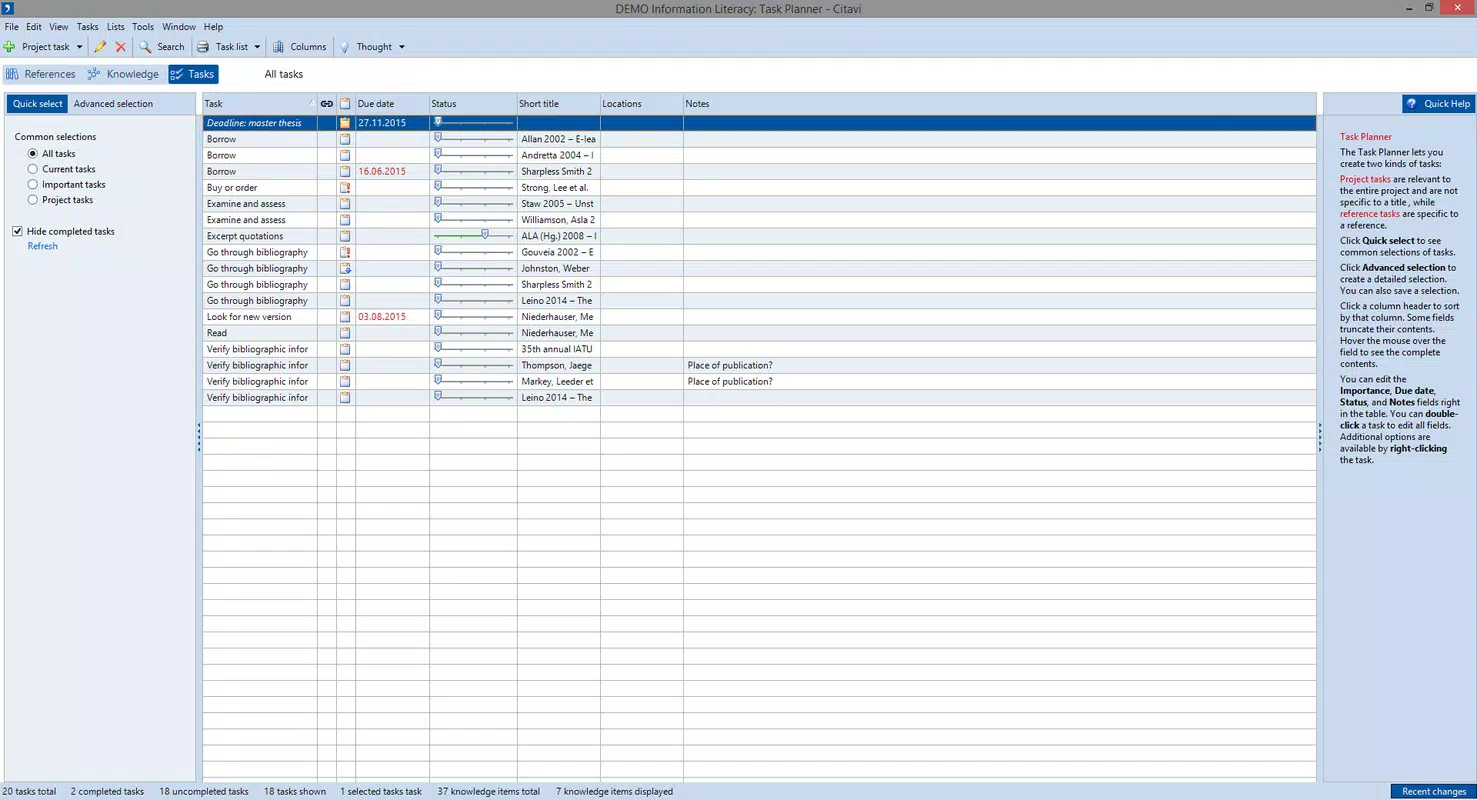Click importance icon for Look for new version
Image resolution: width=1477 pixels, height=800 pixels.
(x=345, y=317)
